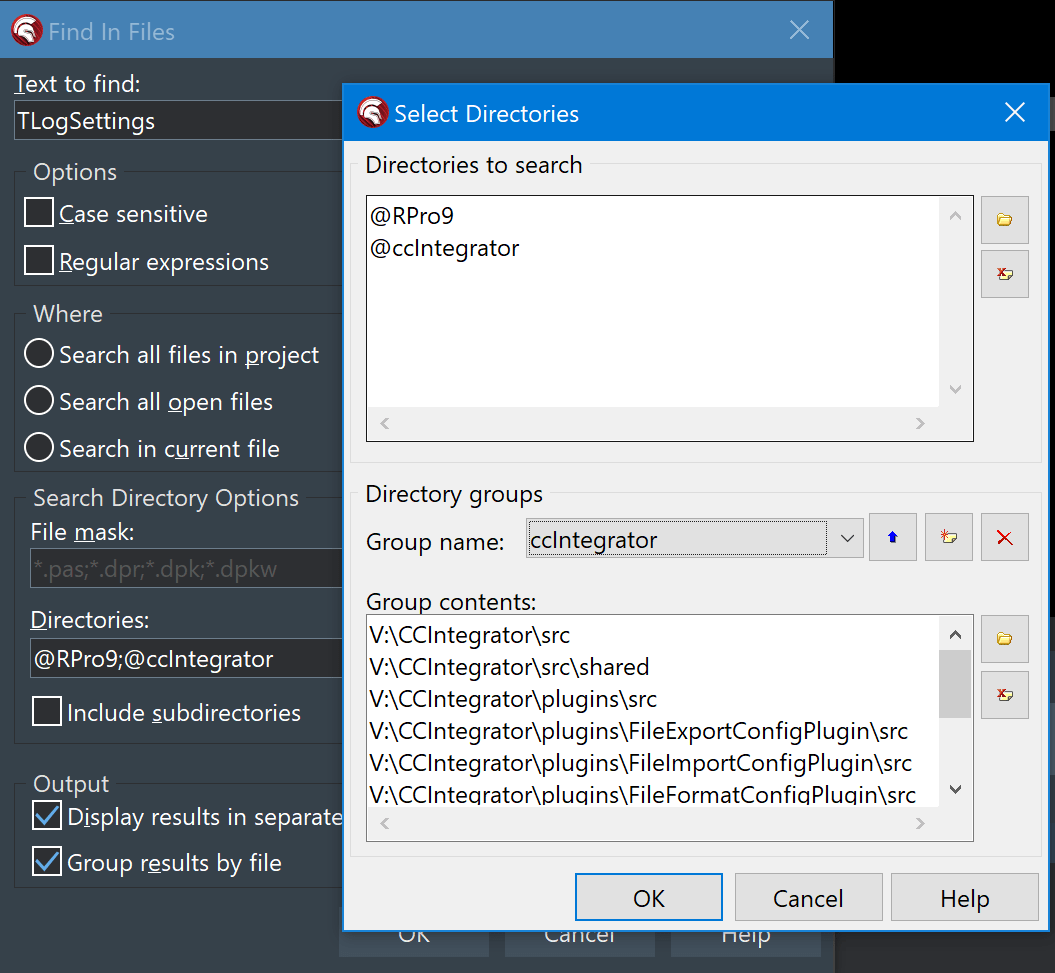Image resolution: width=1055 pixels, height=973 pixels.
Task: Enable the Case sensitive checkbox
Action: tap(38, 212)
